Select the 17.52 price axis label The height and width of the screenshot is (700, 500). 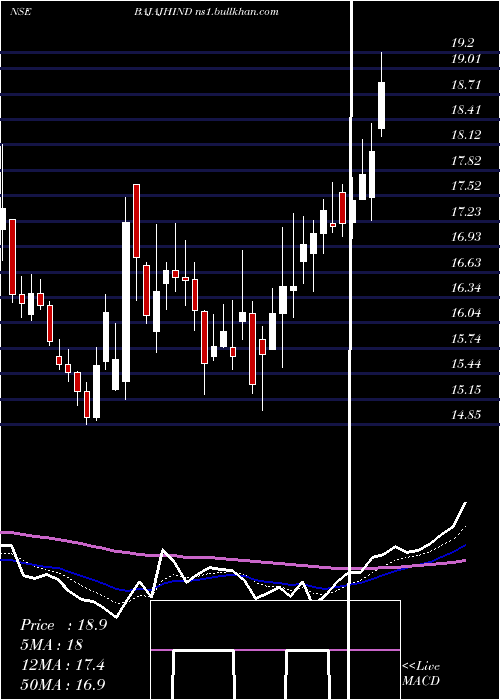466,186
